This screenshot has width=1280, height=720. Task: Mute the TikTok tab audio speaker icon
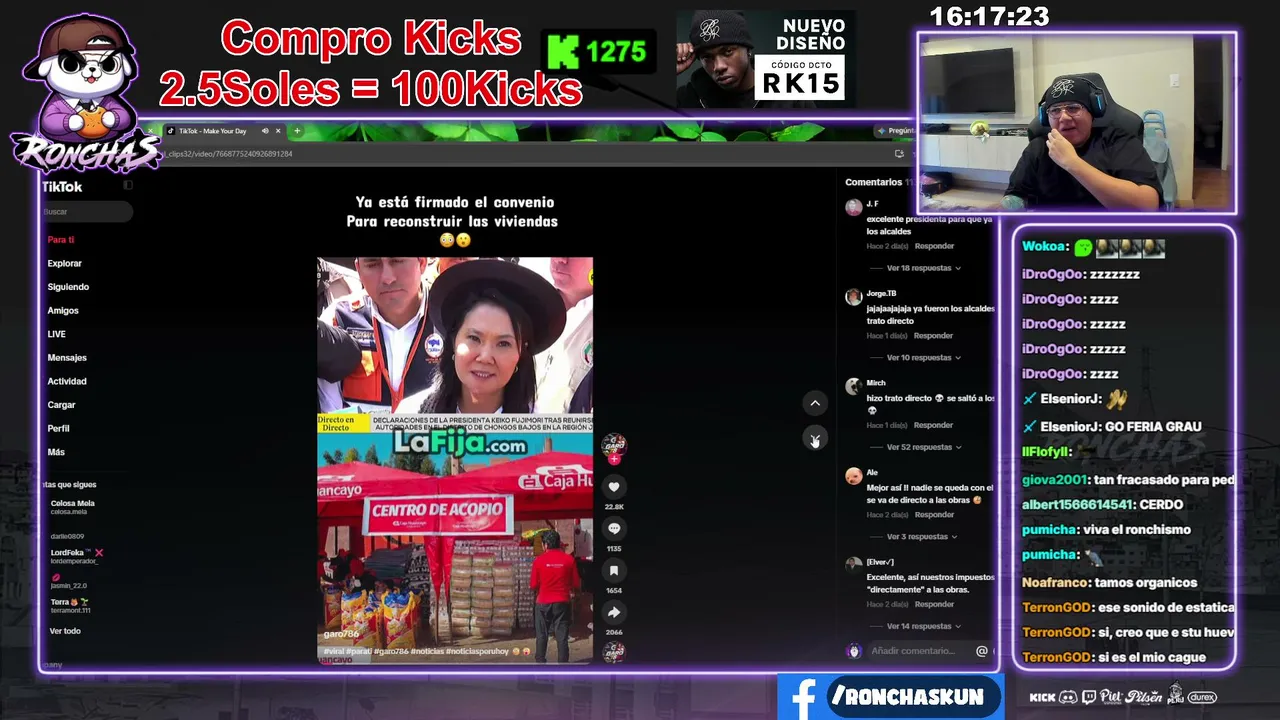tap(265, 131)
